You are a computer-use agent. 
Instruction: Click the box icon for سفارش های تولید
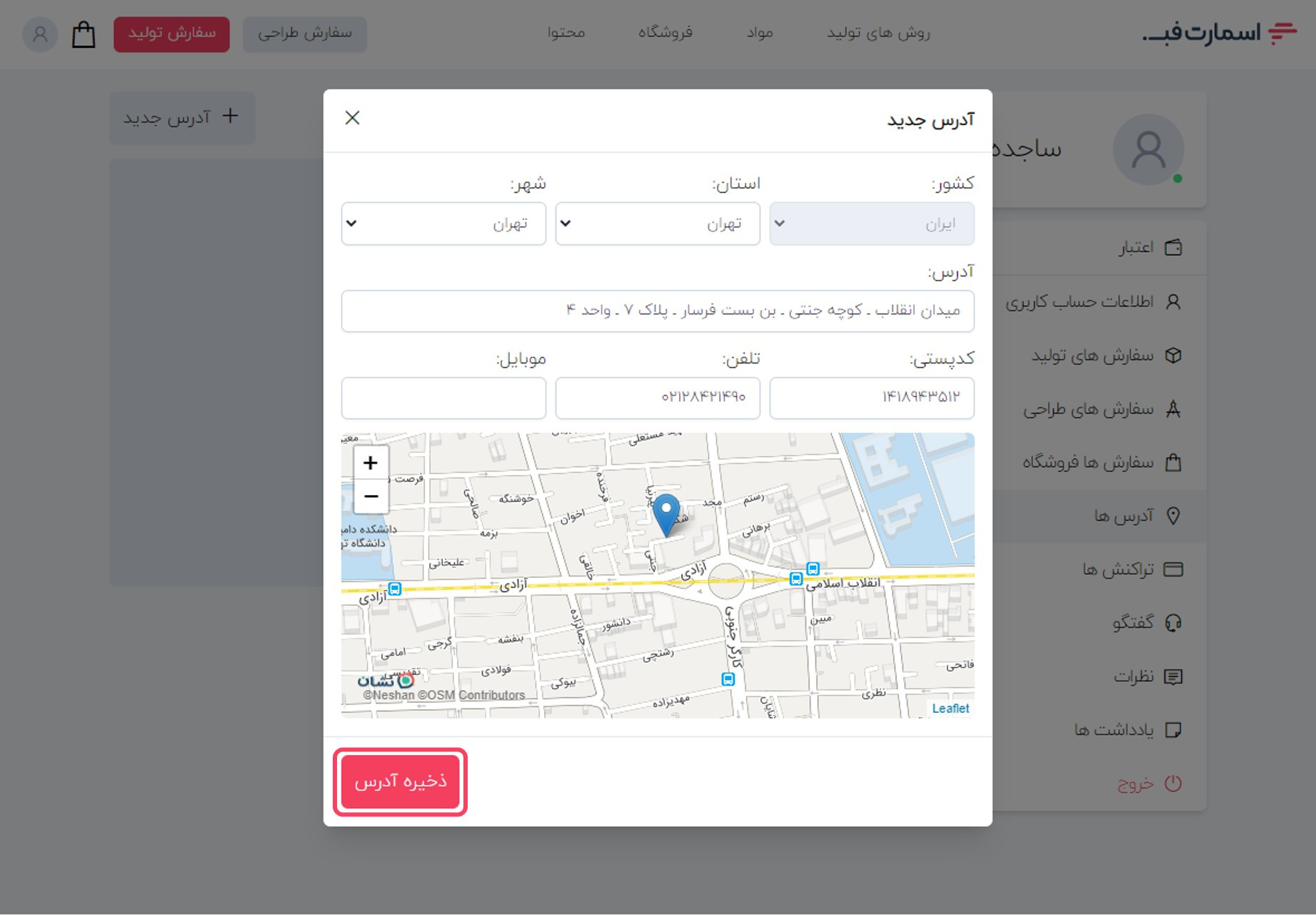pos(1173,355)
